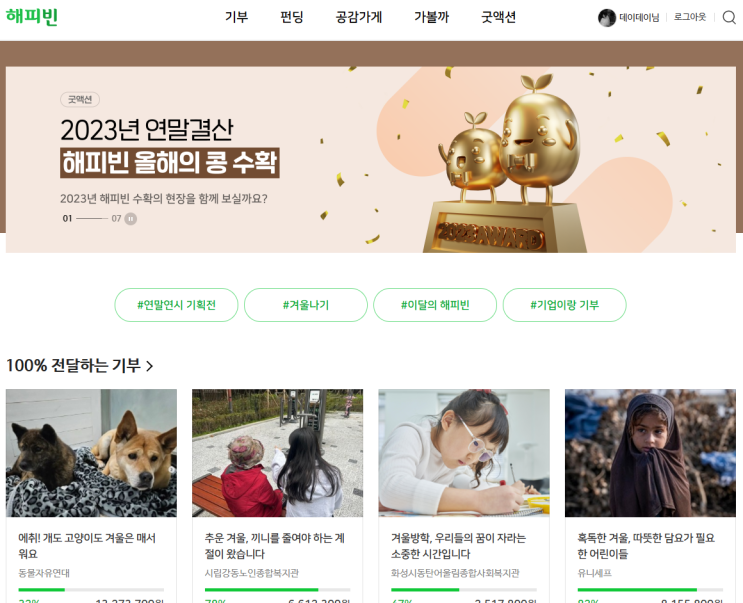Select the #연말연시 기획전 tag button

pyautogui.click(x=176, y=305)
